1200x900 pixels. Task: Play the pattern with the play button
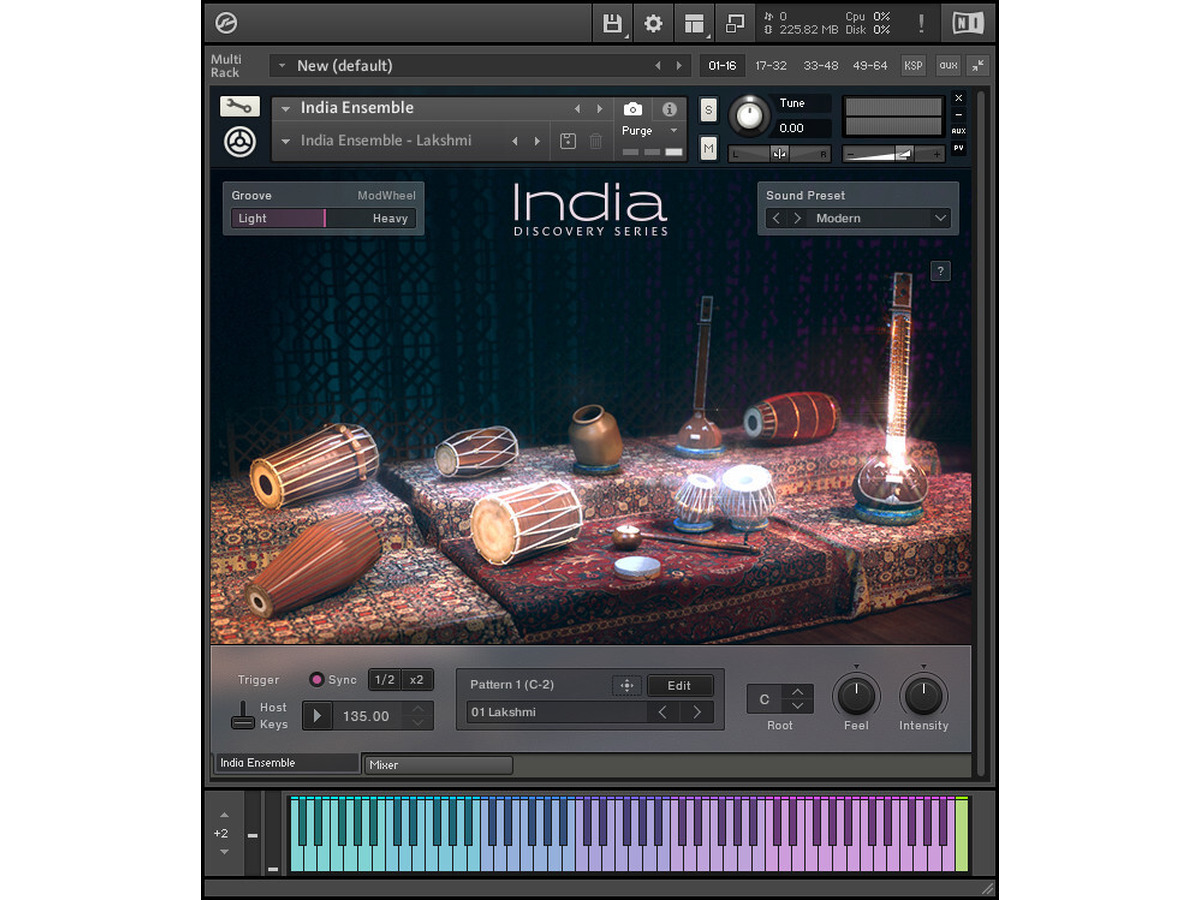point(318,716)
